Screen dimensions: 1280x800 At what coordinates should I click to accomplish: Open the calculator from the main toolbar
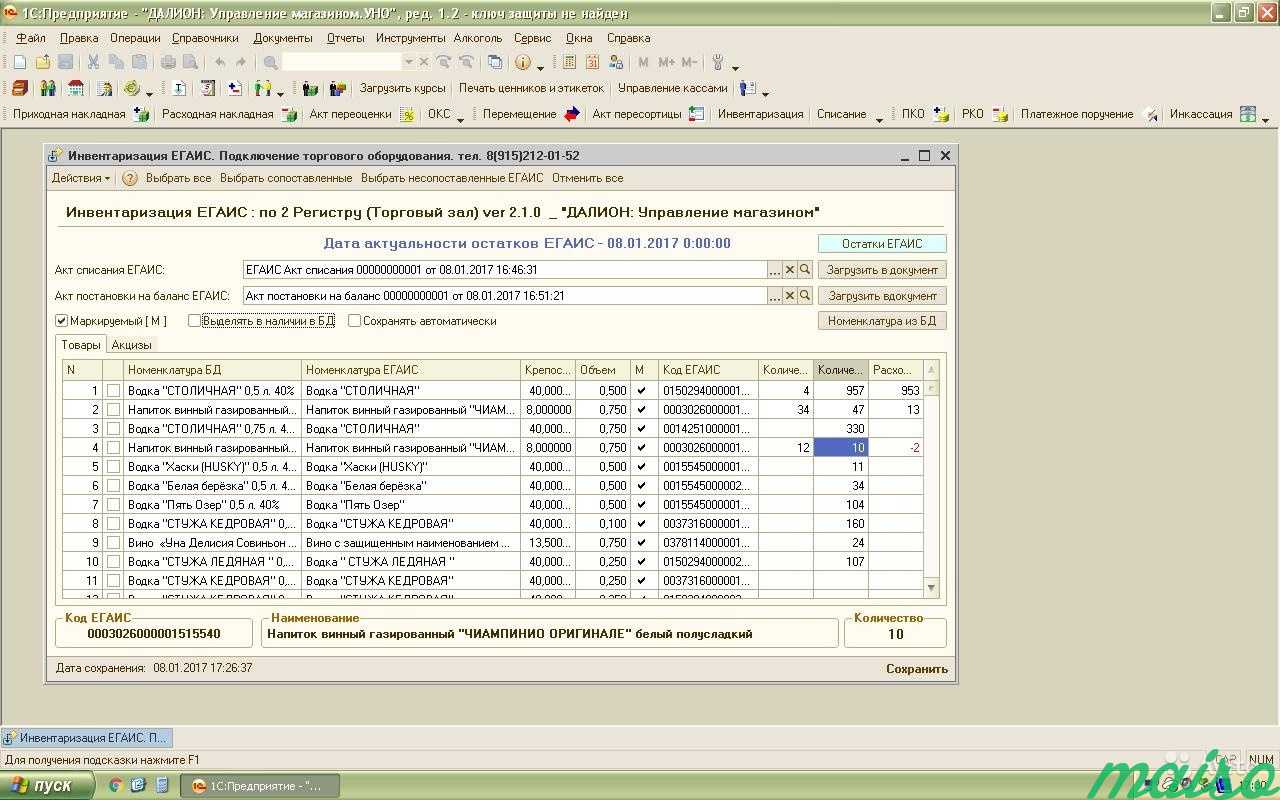pos(569,62)
